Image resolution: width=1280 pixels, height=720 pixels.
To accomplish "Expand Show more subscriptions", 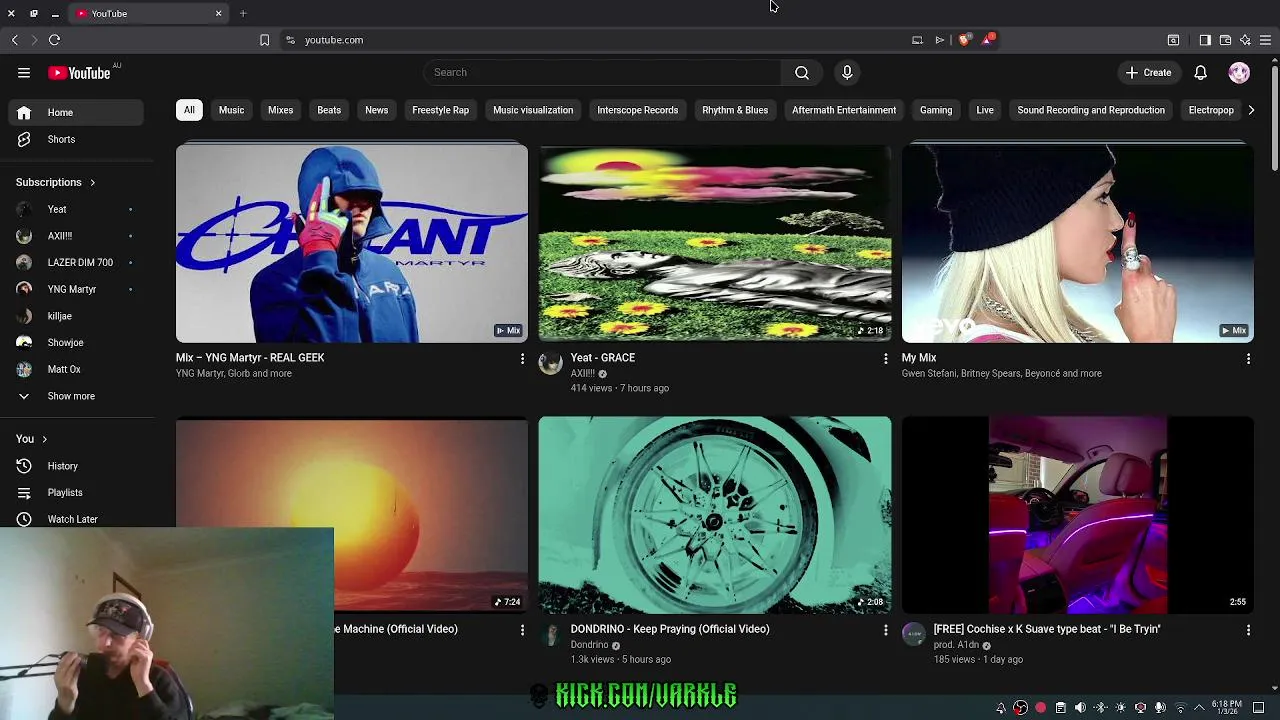I will (x=71, y=396).
